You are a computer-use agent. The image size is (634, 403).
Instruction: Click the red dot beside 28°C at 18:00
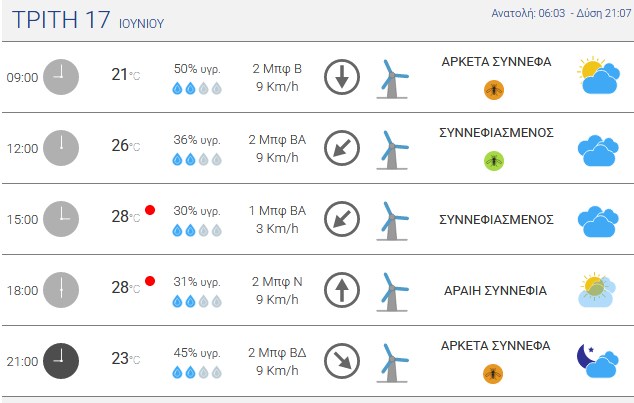(x=150, y=281)
